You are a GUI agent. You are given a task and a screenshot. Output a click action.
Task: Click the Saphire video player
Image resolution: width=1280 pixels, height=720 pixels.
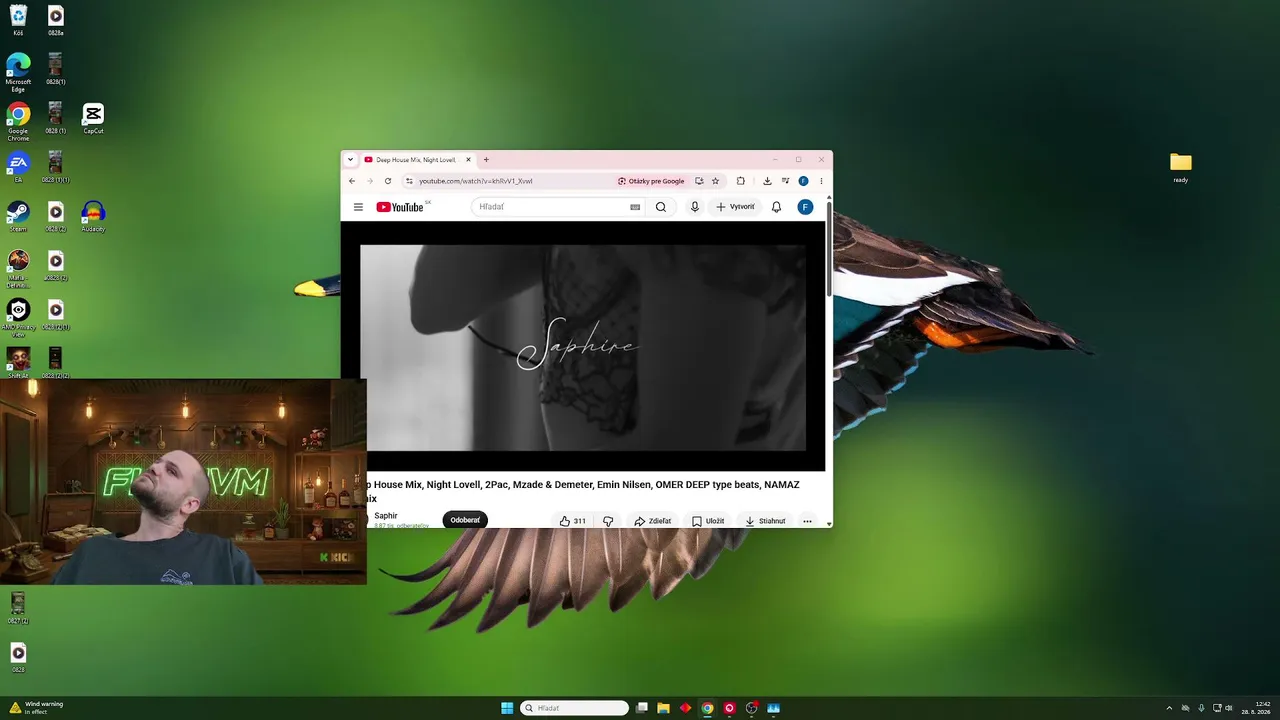[x=583, y=347]
